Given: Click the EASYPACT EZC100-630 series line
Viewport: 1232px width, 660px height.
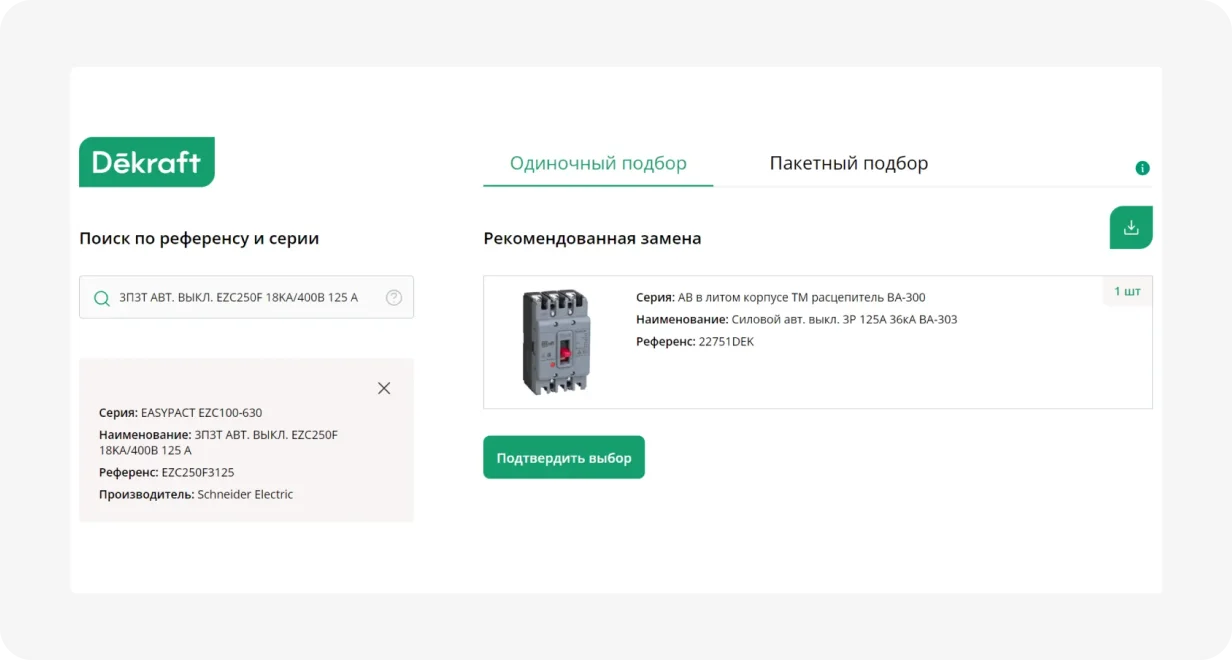Looking at the screenshot, I should click(180, 412).
